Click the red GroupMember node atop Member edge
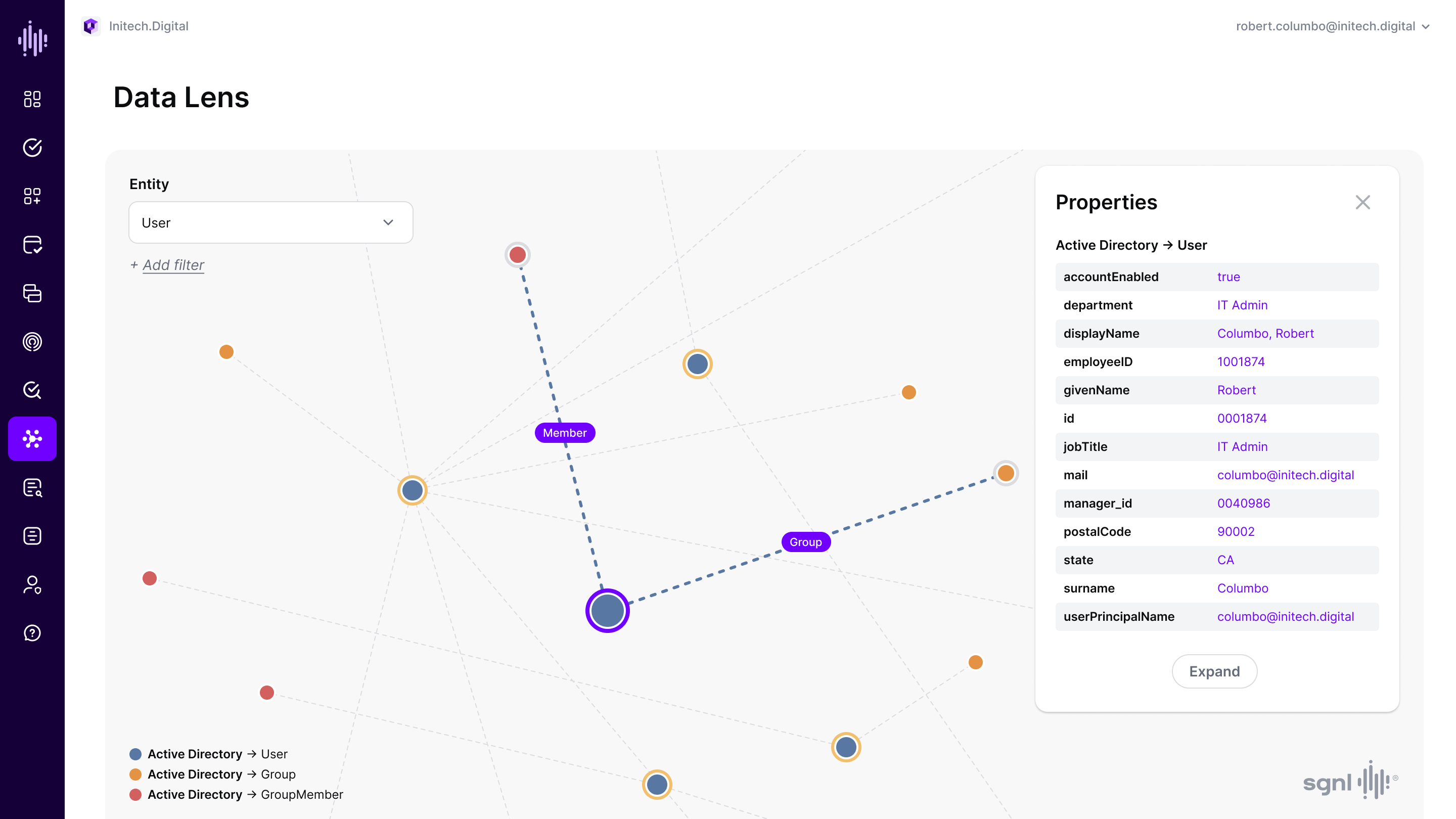Screen dimensions: 1456x819 (517, 255)
